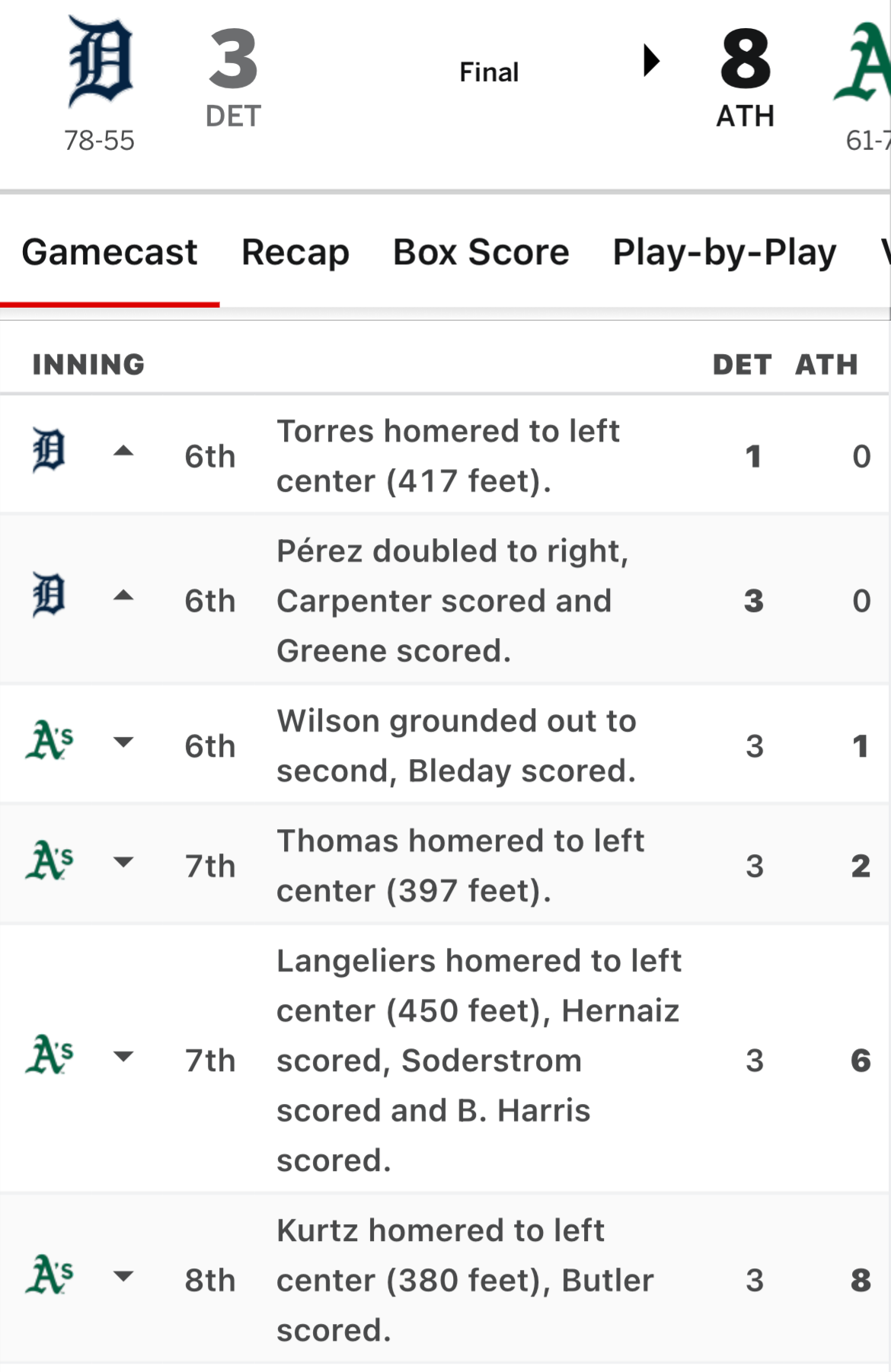The height and width of the screenshot is (1372, 891).
Task: Click the winner arrow next to ATH score
Action: (651, 61)
